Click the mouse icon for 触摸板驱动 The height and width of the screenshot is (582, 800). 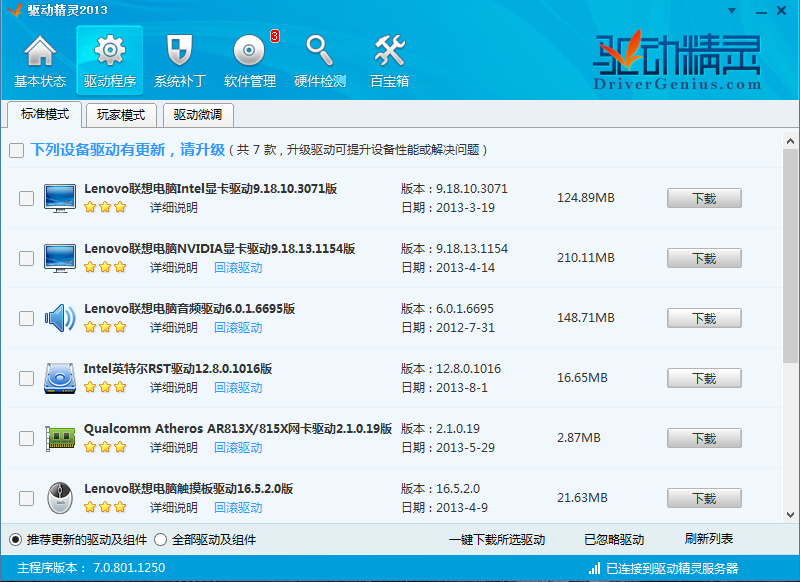point(60,498)
